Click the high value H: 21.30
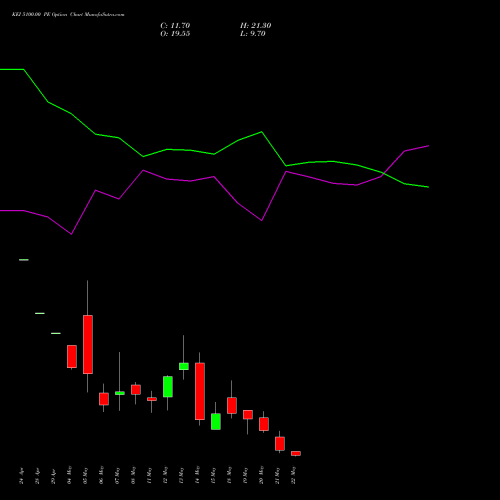500x500 pixels. click(256, 26)
